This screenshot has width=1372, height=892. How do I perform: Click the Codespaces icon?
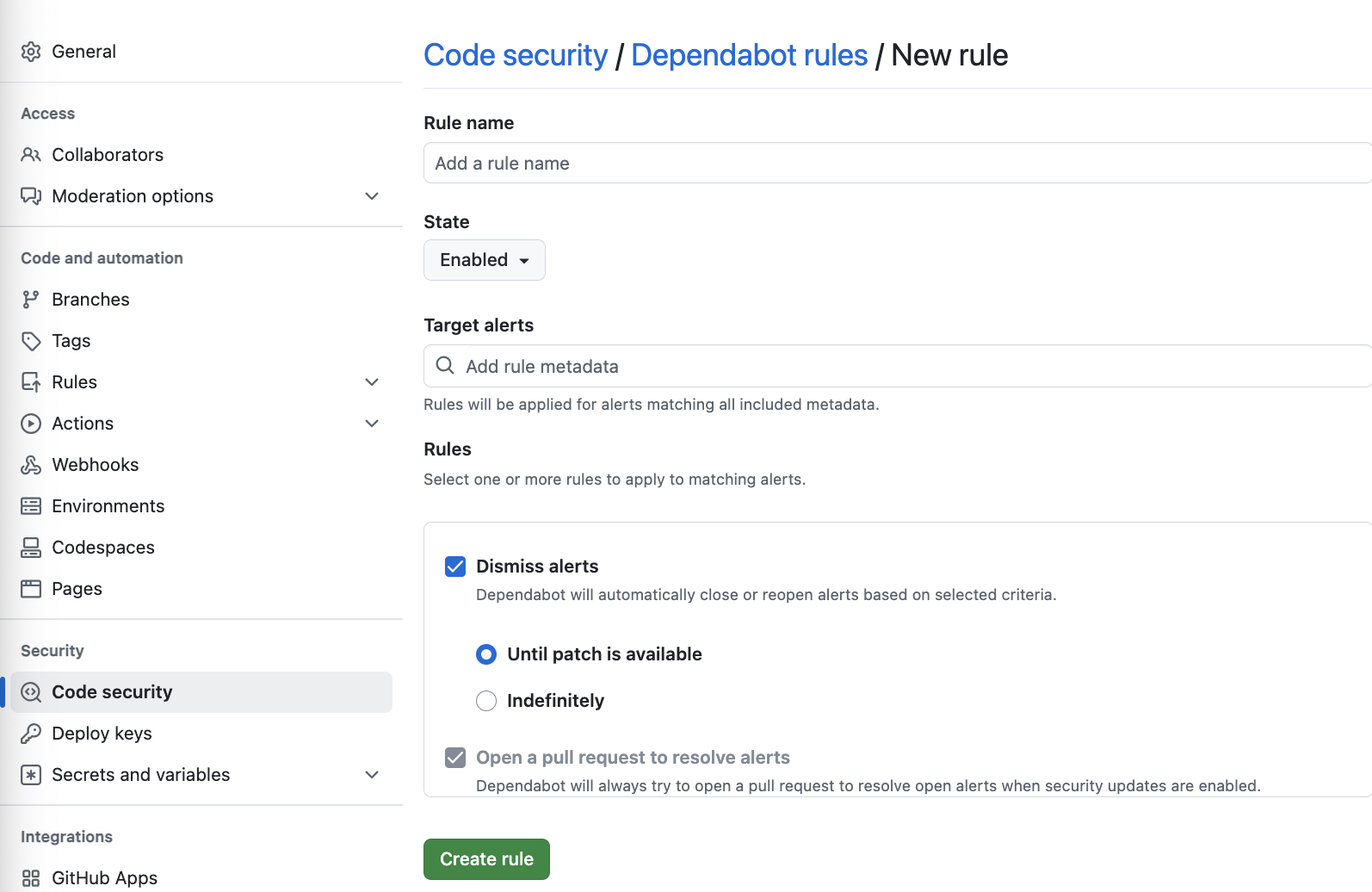coord(31,547)
